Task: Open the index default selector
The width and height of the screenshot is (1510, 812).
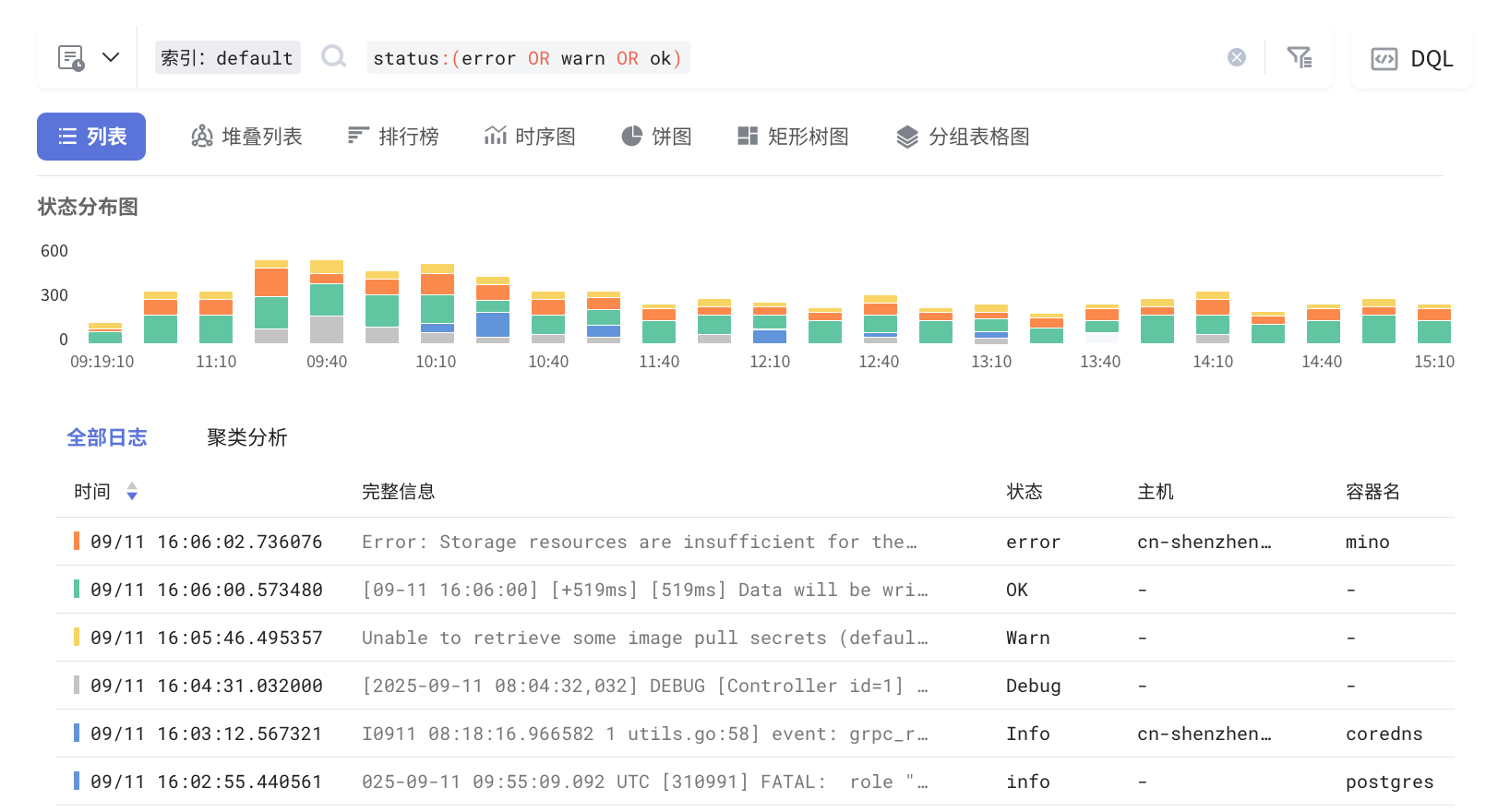Action: 227,58
